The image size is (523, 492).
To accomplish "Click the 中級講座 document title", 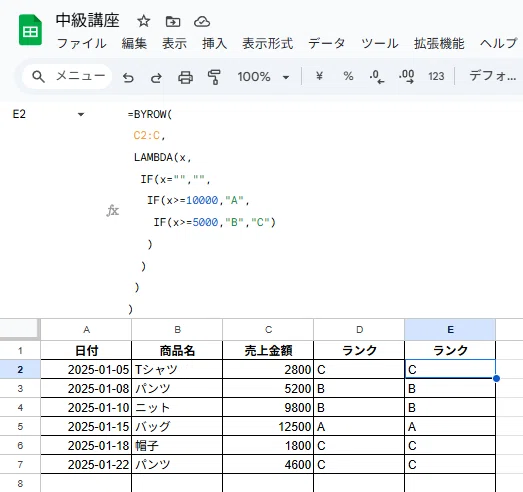I will pyautogui.click(x=88, y=21).
